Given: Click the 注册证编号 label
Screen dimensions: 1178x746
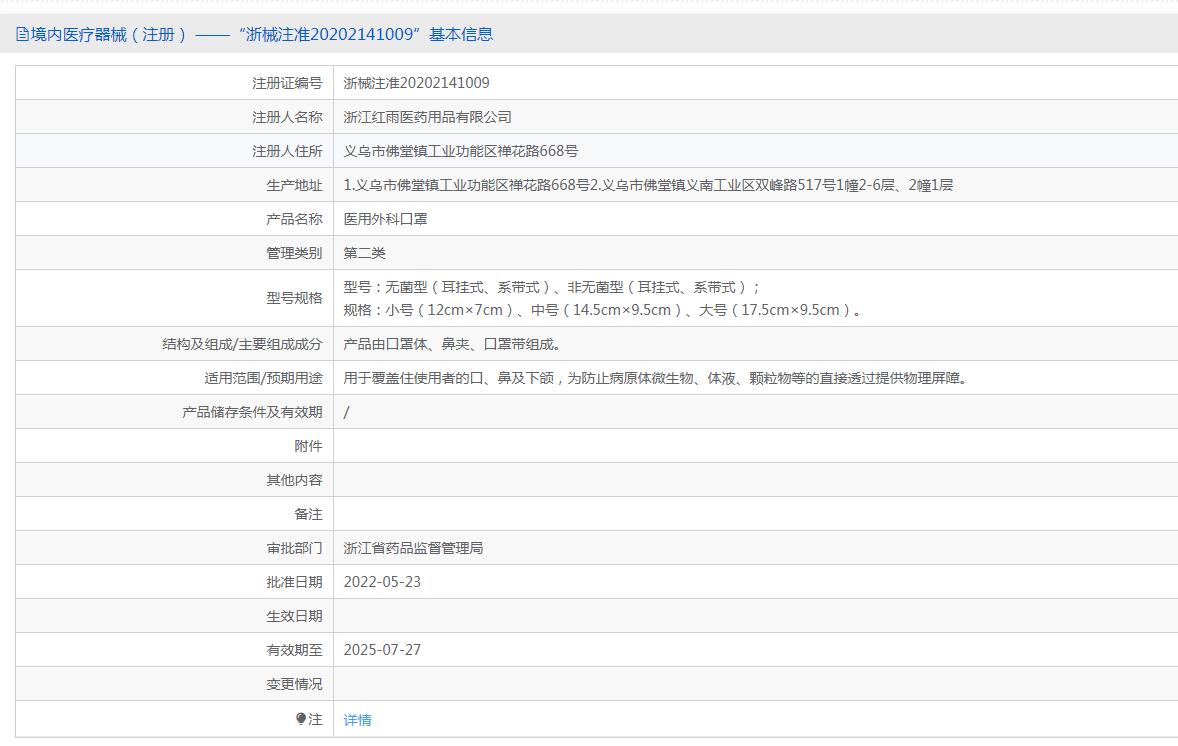Looking at the screenshot, I should (287, 83).
